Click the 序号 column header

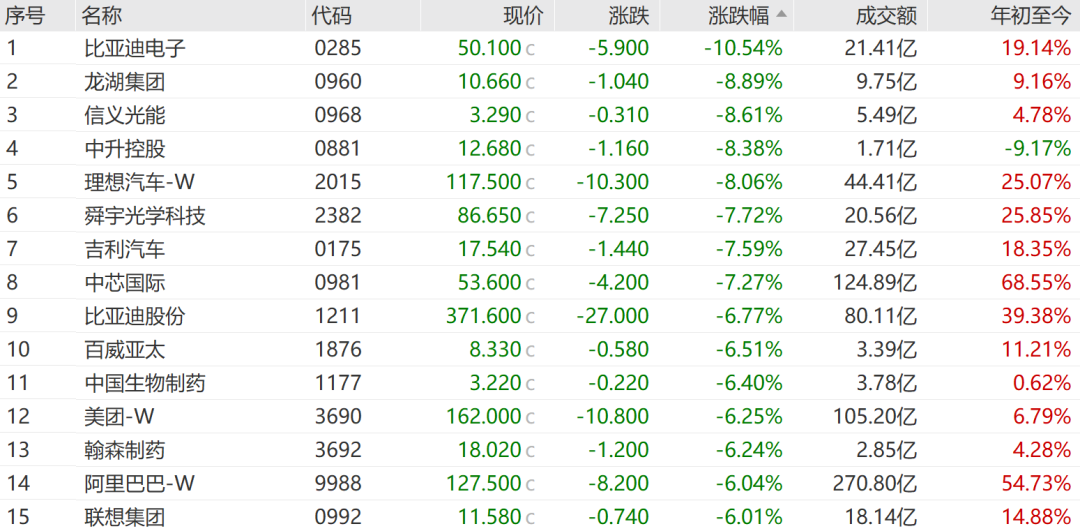[x=25, y=15]
